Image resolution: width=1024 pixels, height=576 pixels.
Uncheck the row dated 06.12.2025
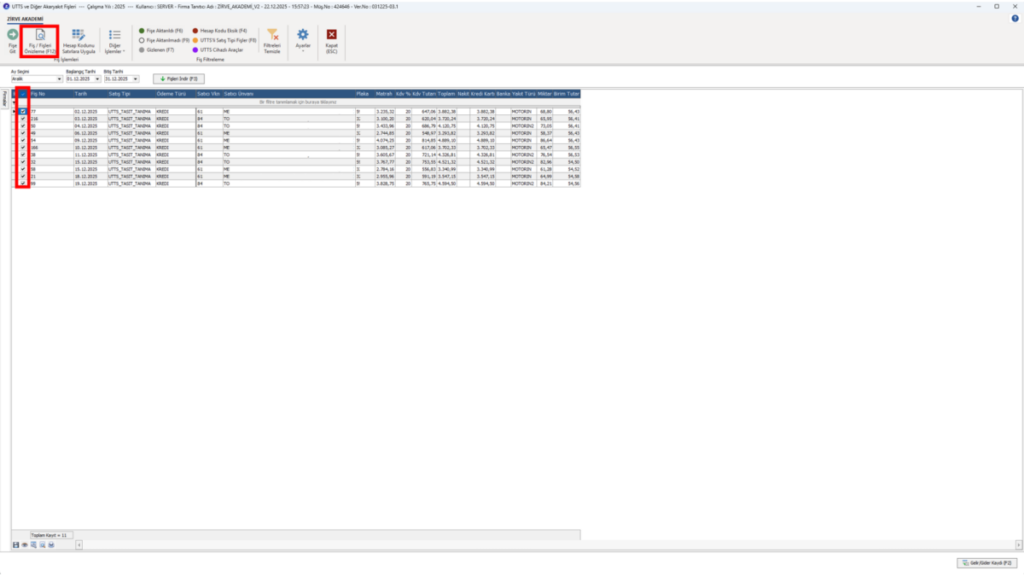coord(23,133)
